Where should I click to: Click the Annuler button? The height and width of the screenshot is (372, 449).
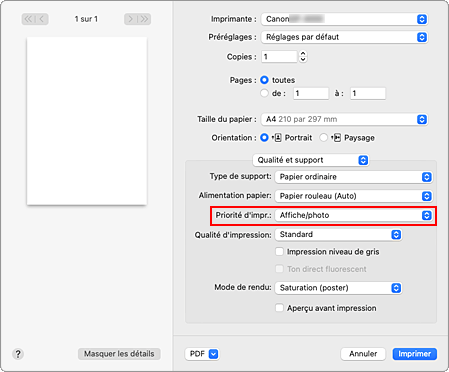(363, 354)
